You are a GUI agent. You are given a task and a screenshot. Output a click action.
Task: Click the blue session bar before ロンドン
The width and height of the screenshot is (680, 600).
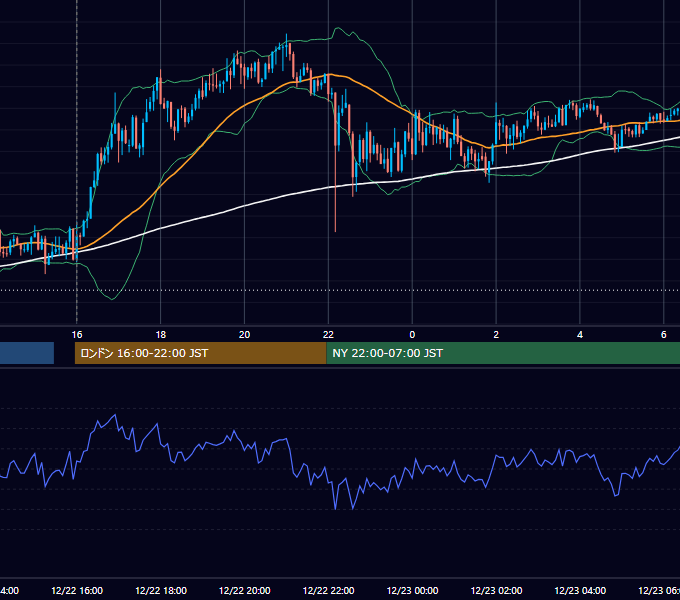coord(27,353)
